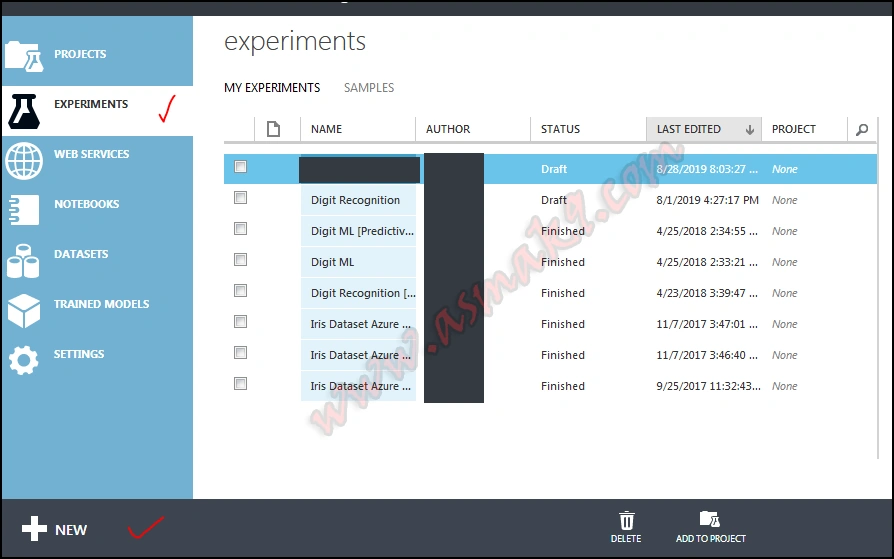Check the box for the highlighted Draft row
Image resolution: width=894 pixels, height=559 pixels.
241,167
